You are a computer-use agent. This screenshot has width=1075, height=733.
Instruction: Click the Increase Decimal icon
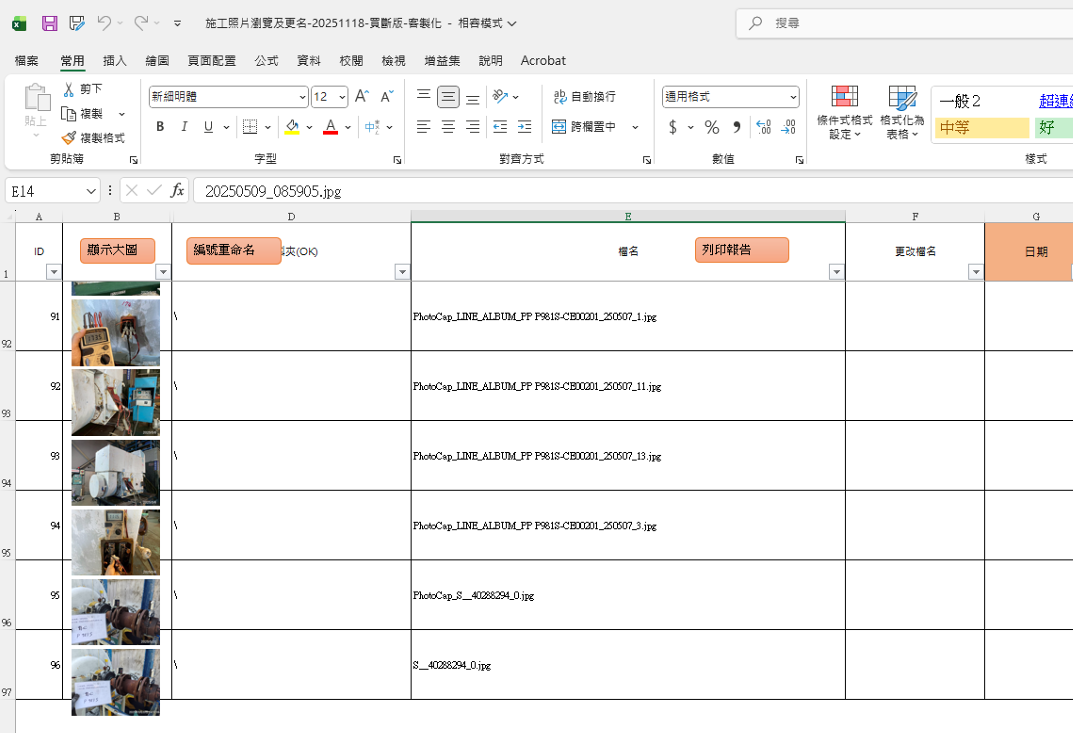point(762,127)
